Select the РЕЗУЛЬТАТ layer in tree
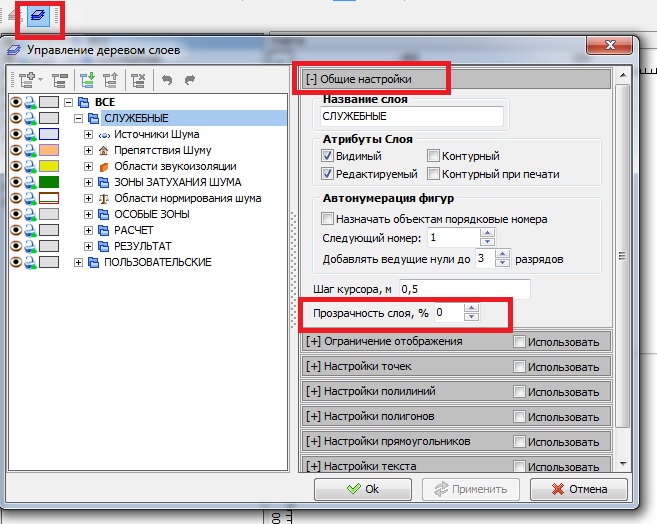657x524 pixels. coord(142,246)
